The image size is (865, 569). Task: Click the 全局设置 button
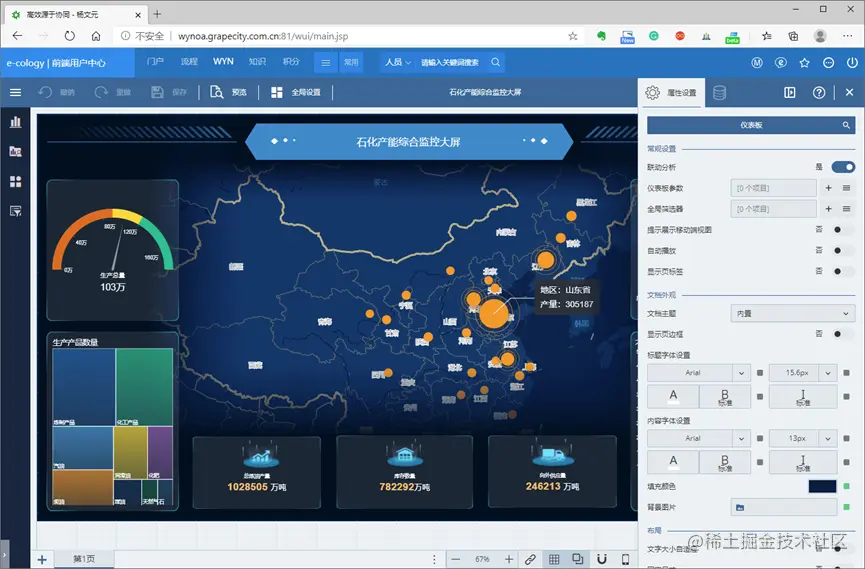point(296,92)
